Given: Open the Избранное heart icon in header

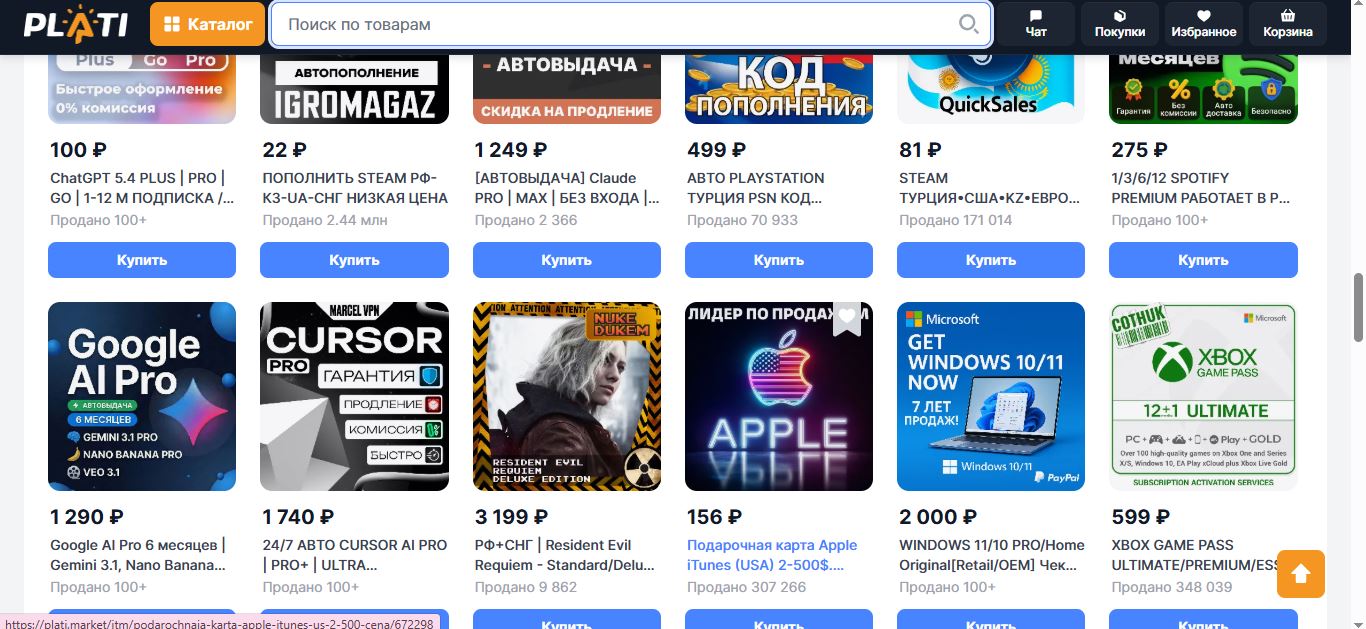Looking at the screenshot, I should tap(1204, 24).
